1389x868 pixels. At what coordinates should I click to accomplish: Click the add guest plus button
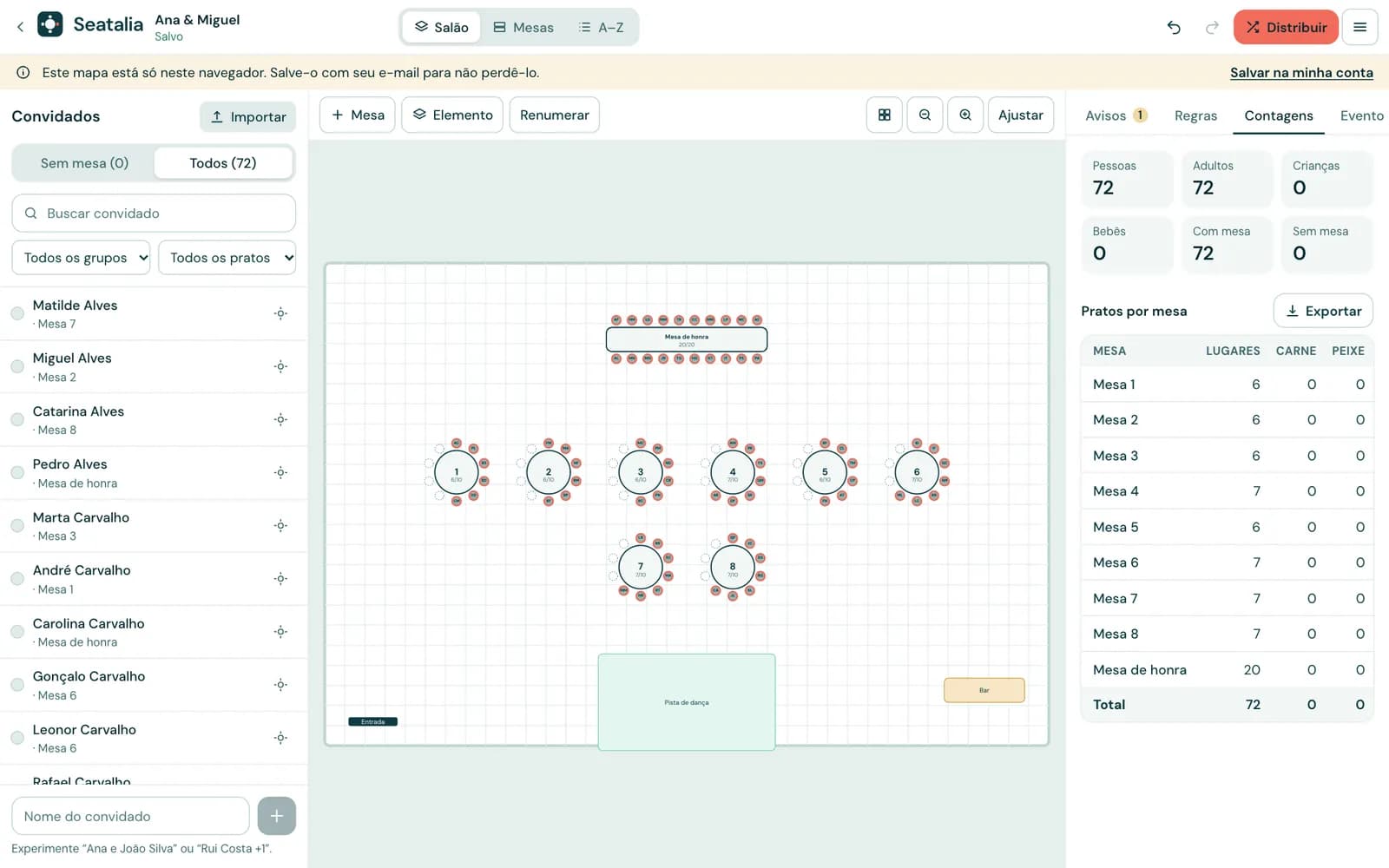pos(276,816)
